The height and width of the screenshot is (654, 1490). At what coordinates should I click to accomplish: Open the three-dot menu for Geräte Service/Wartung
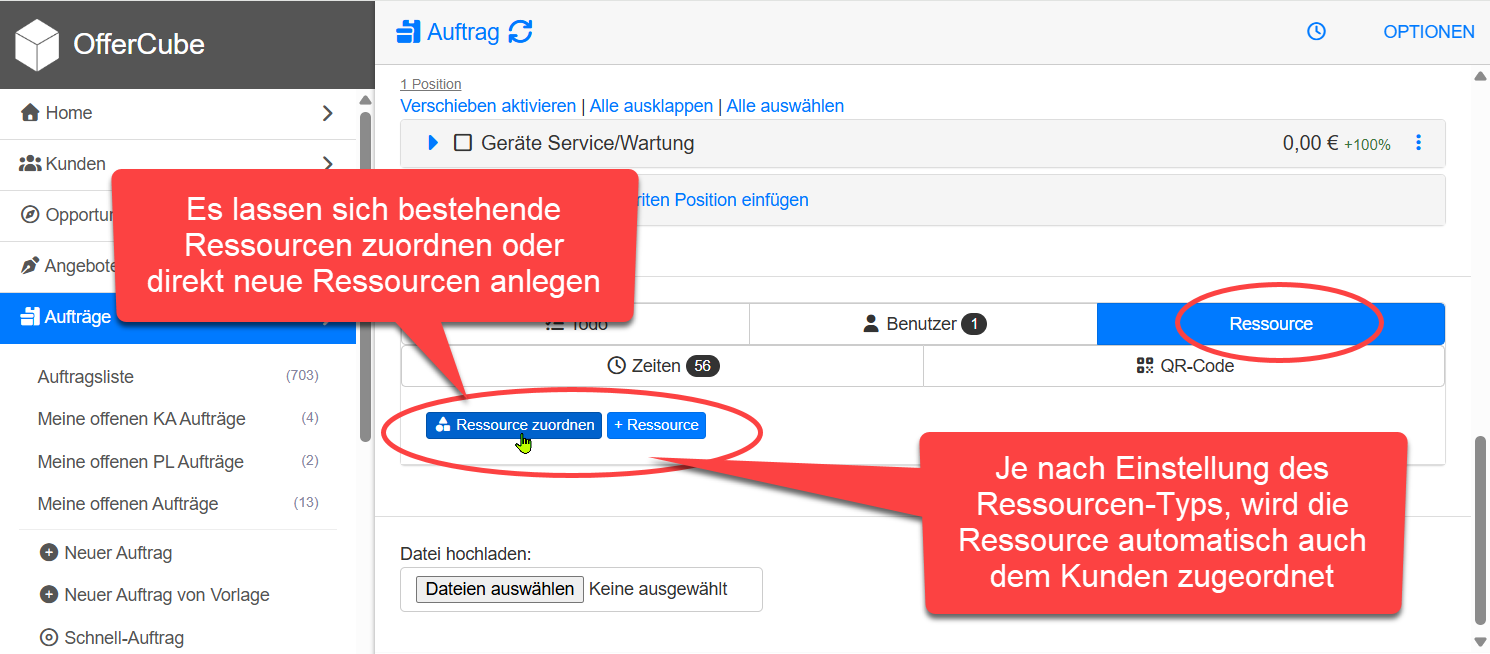pos(1418,143)
